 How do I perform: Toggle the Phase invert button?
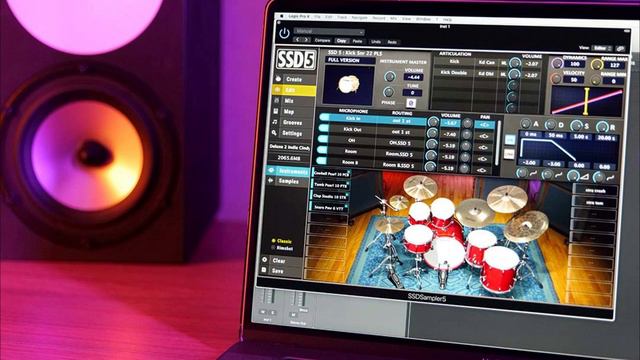(411, 103)
